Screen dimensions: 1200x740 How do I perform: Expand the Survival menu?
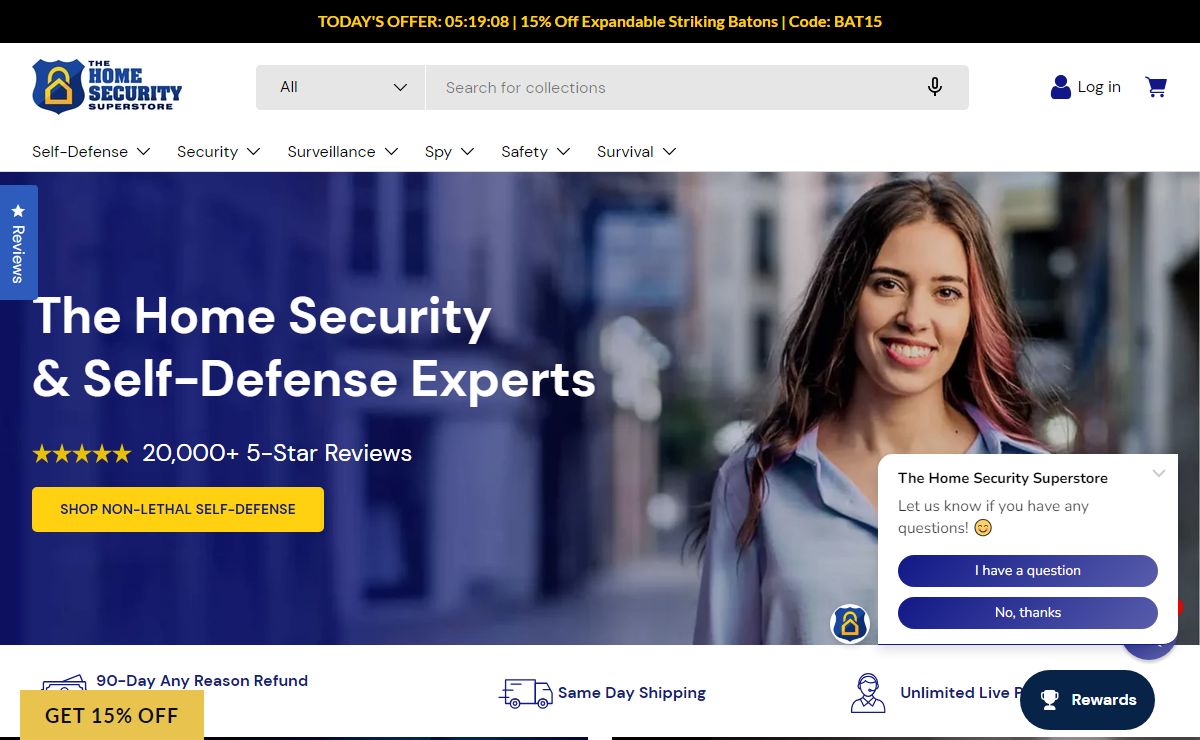[x=637, y=152]
